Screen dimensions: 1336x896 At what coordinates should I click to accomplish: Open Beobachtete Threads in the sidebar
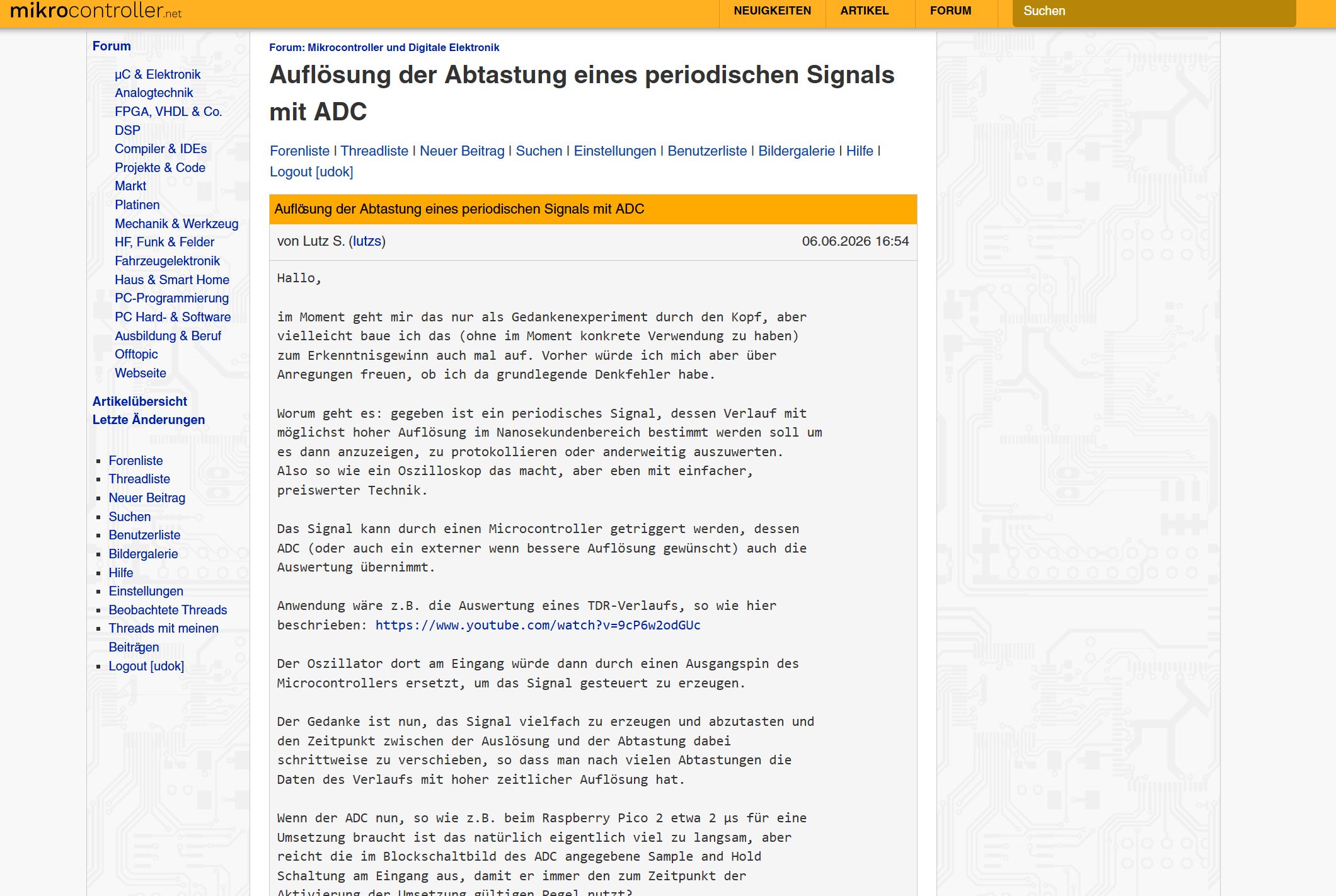(168, 610)
